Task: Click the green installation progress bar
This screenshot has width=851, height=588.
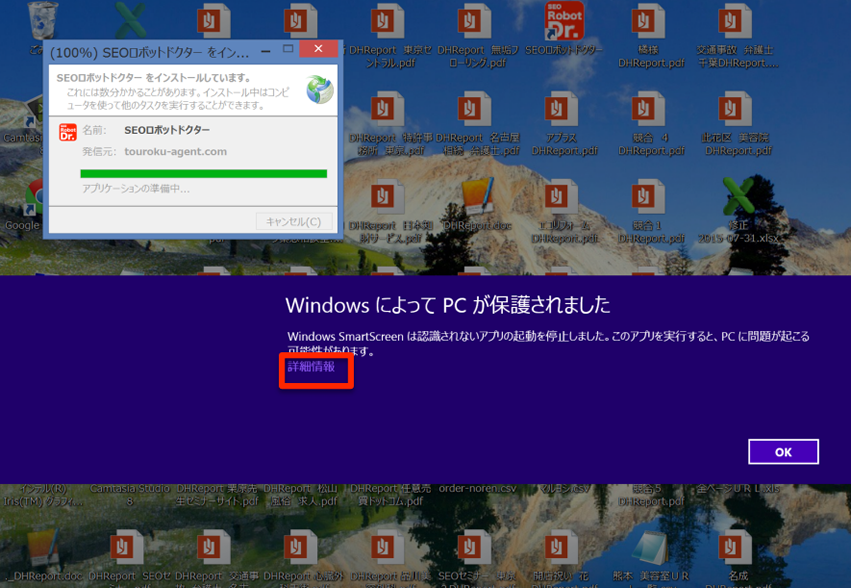Action: 204,174
